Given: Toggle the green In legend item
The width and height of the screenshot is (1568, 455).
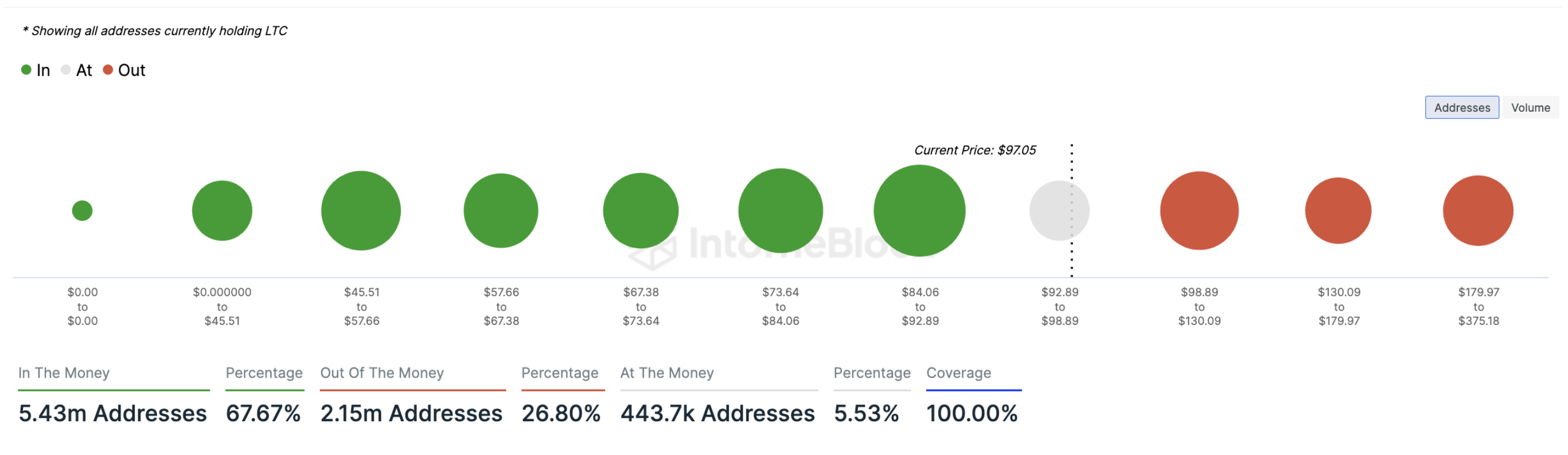Looking at the screenshot, I should pos(36,70).
